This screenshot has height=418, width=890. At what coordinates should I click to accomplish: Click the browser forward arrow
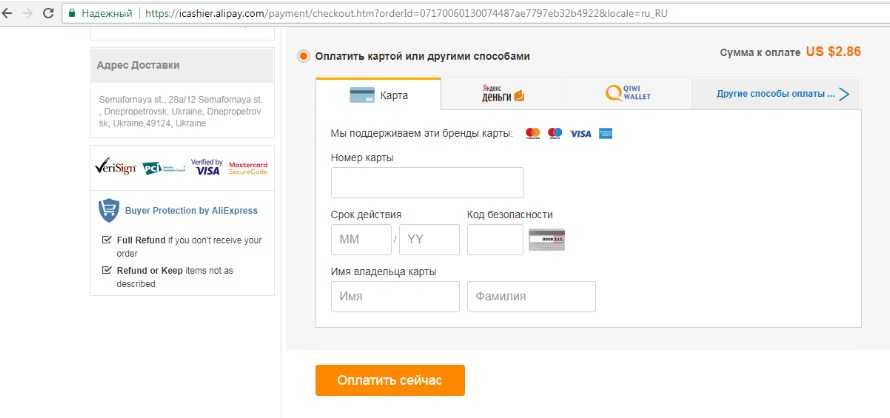(x=27, y=14)
